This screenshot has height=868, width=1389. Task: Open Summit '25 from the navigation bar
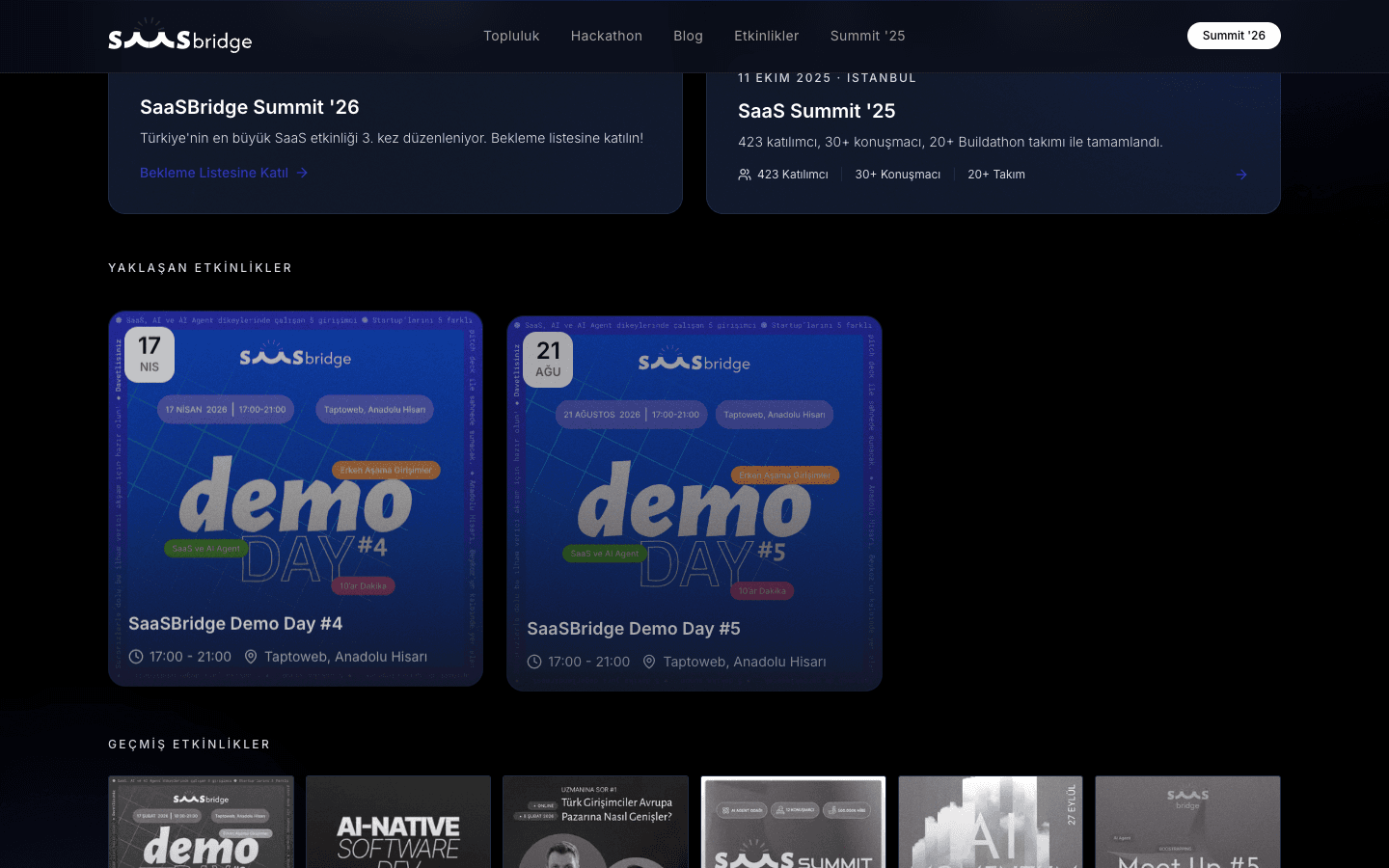867,36
